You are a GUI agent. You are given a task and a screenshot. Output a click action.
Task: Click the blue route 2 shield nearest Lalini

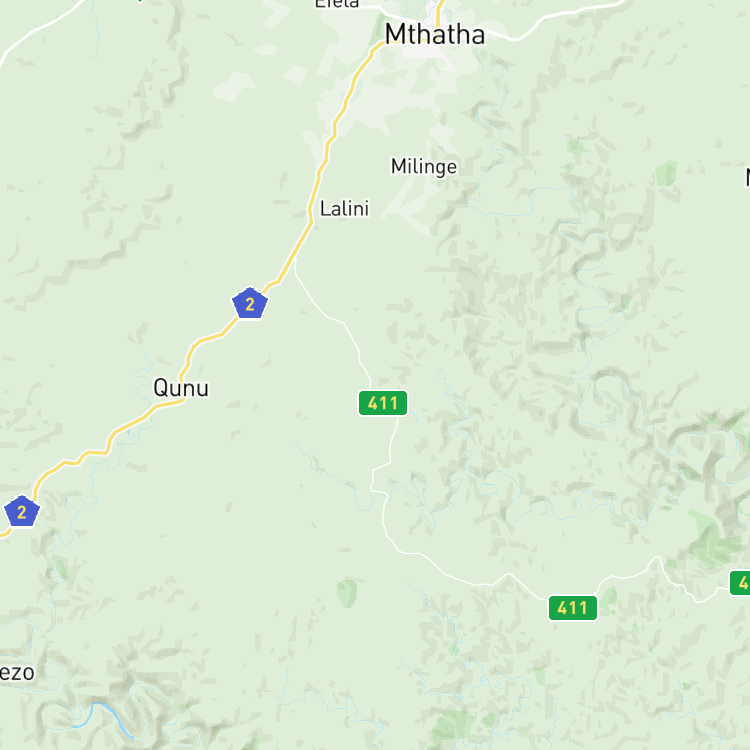250,303
